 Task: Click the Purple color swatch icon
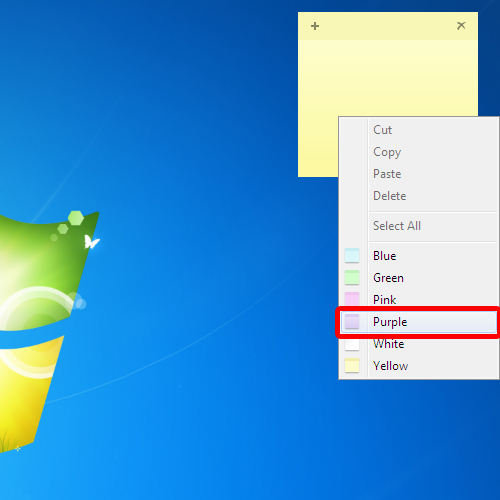[x=352, y=322]
